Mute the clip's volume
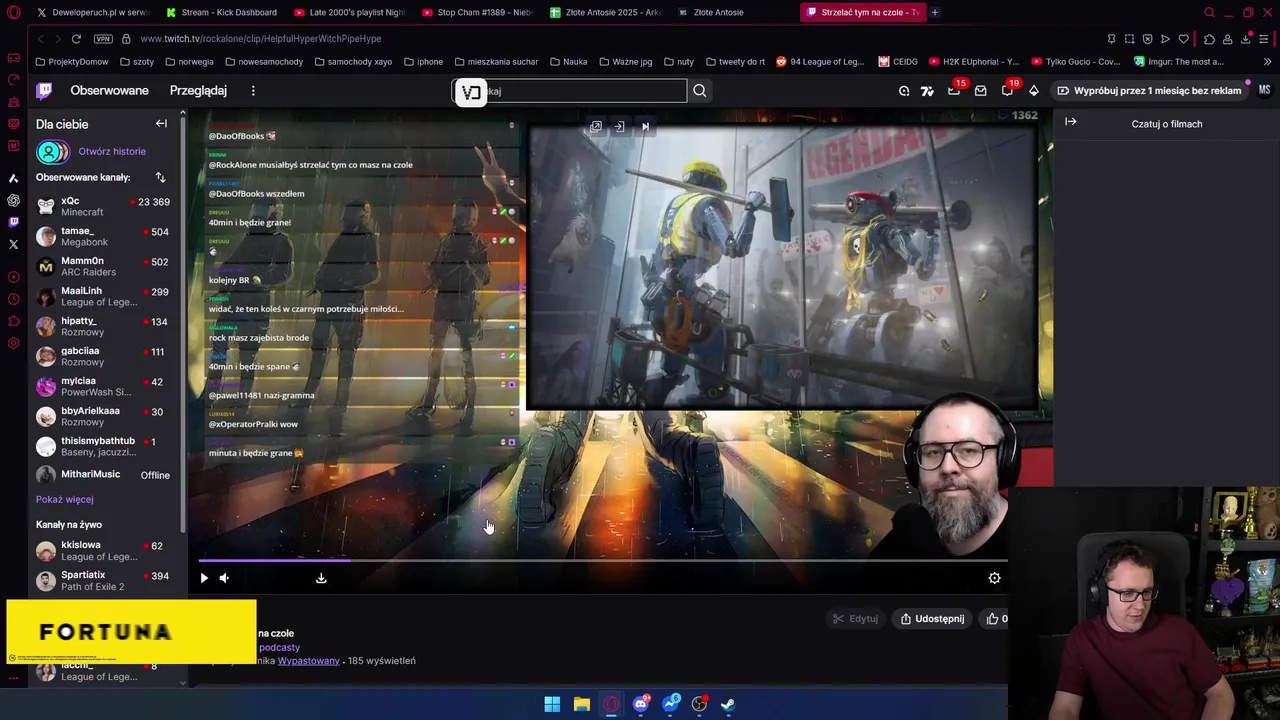 (x=224, y=578)
